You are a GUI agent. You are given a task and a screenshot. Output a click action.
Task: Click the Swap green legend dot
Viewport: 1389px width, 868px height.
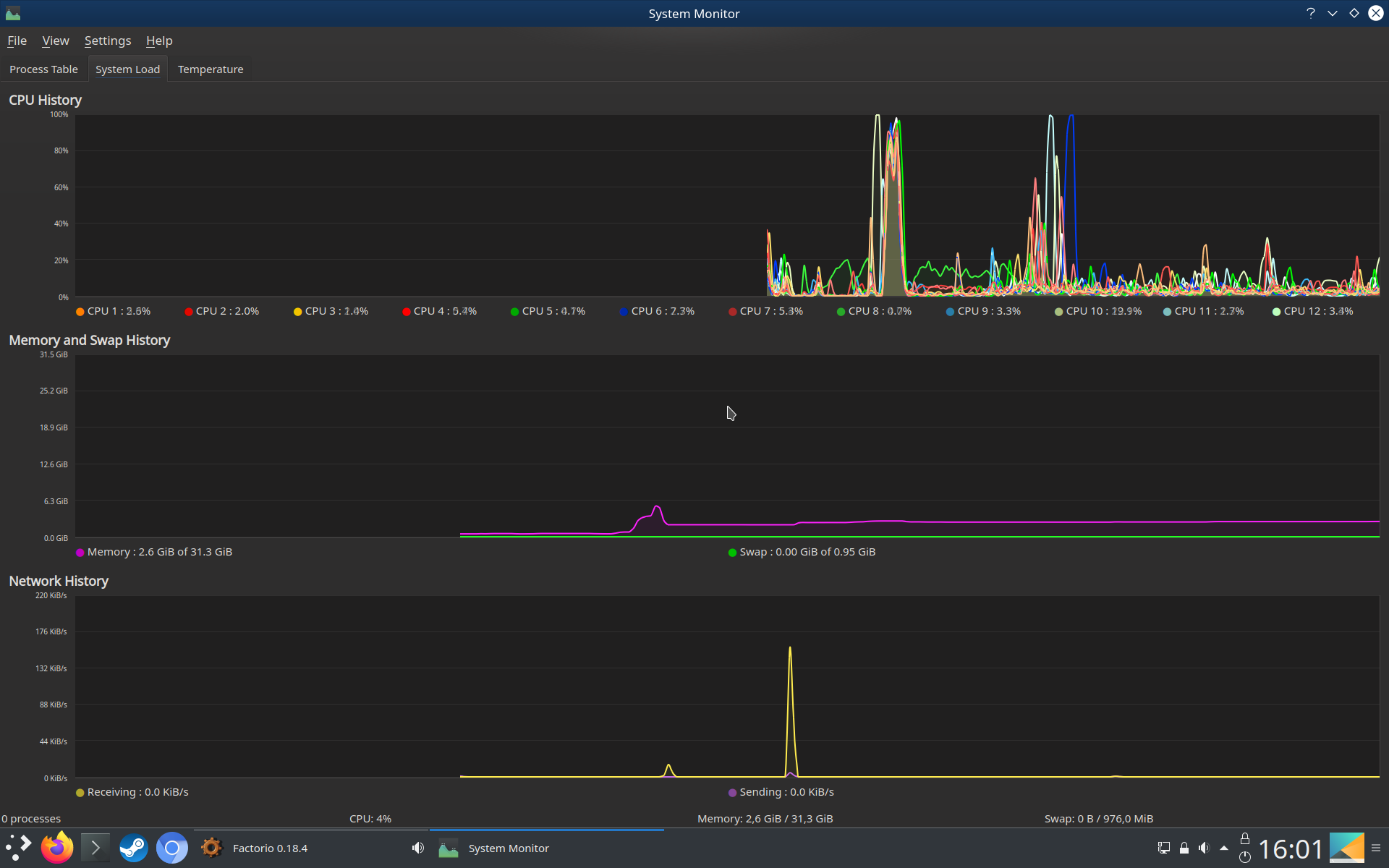[732, 553]
